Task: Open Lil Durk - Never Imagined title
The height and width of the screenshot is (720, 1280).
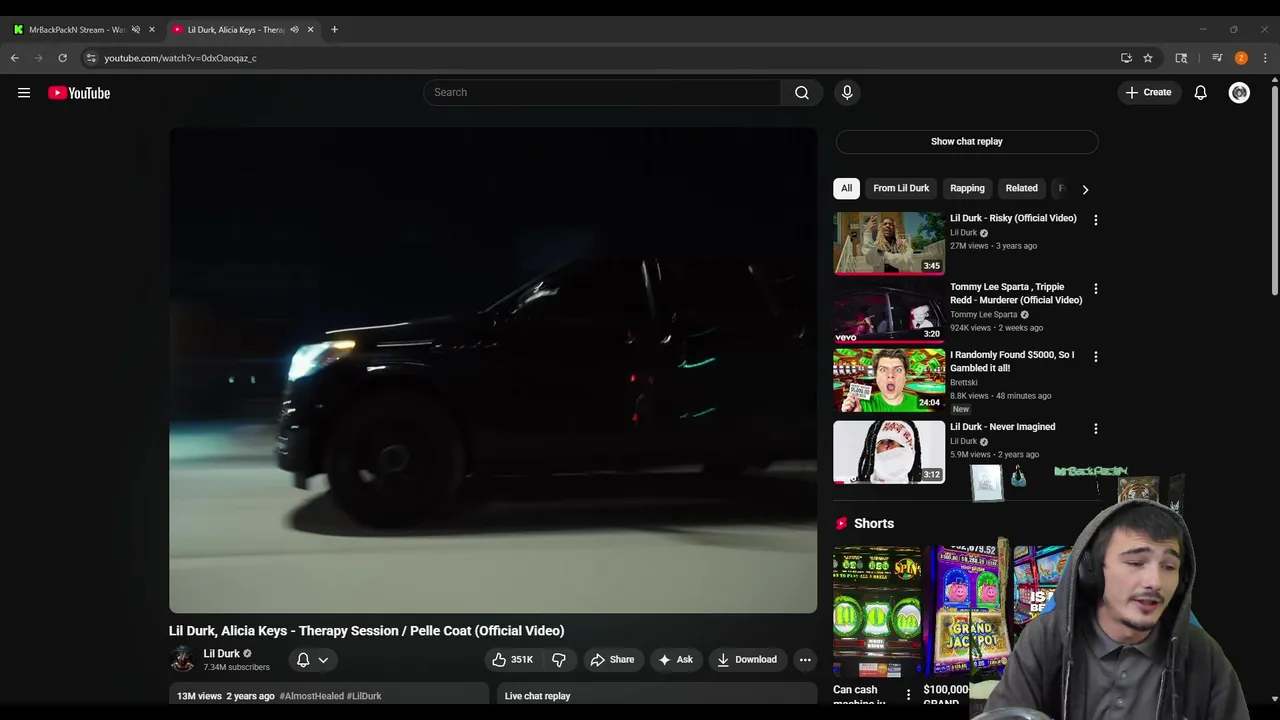Action: point(1002,427)
